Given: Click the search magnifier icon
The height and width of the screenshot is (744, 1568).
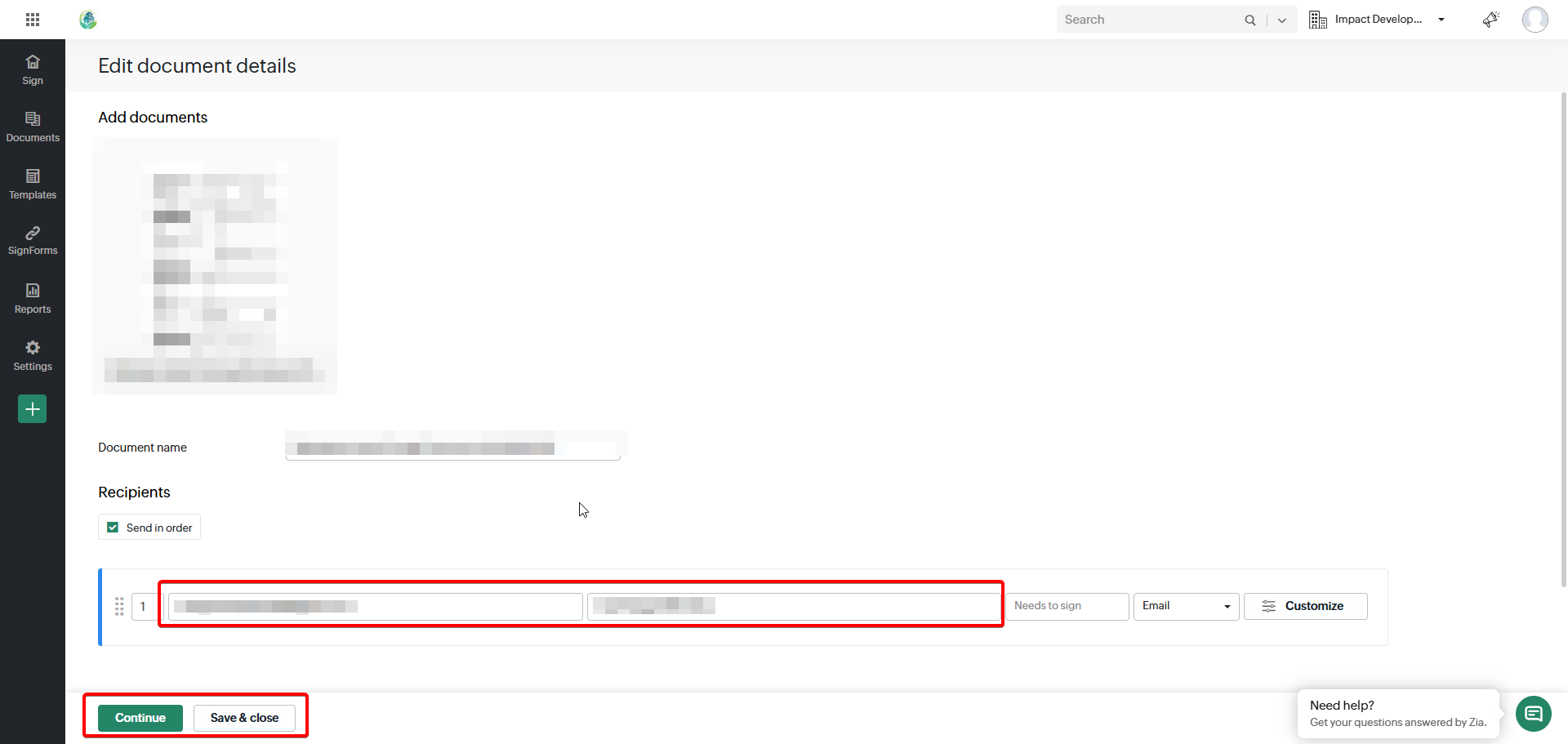Looking at the screenshot, I should 1249,20.
